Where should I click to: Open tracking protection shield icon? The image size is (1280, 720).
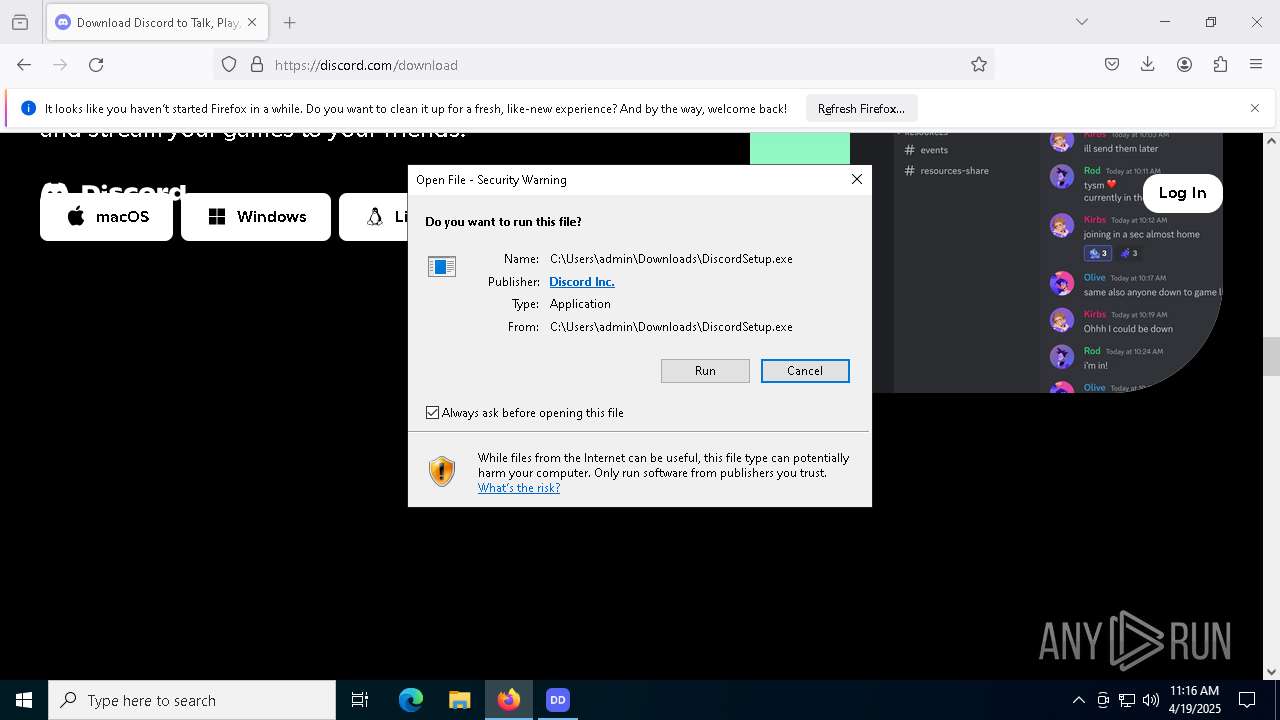click(229, 65)
